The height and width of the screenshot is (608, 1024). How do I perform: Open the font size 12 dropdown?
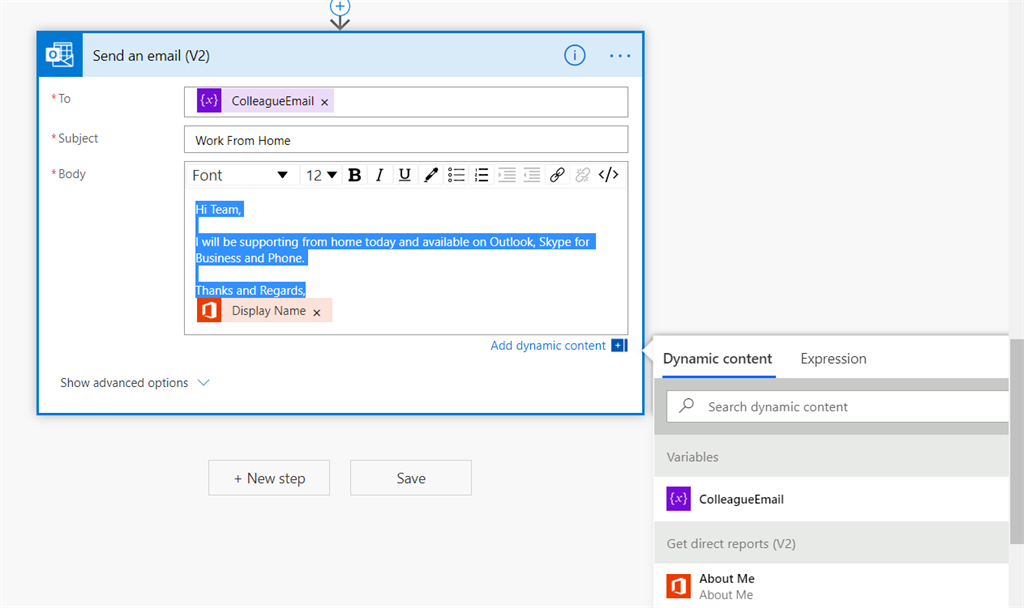321,175
